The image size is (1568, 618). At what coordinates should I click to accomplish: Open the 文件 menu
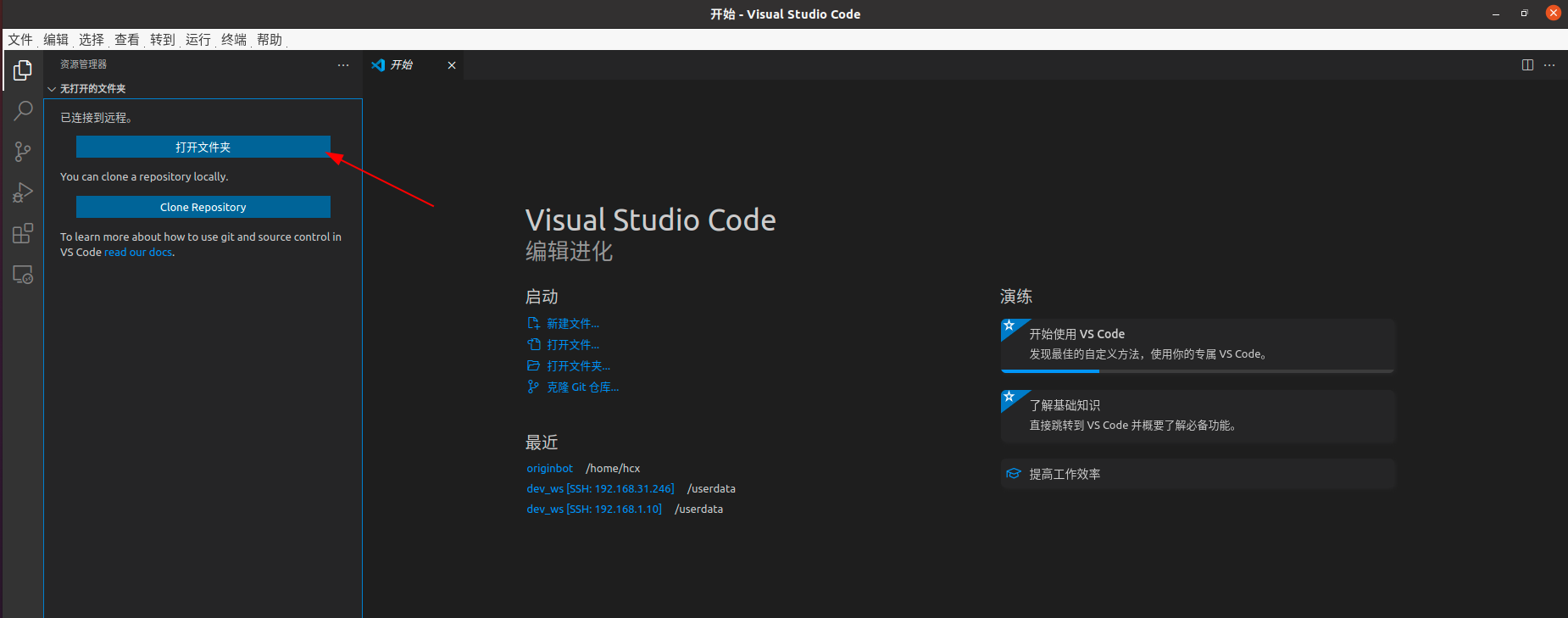point(20,40)
